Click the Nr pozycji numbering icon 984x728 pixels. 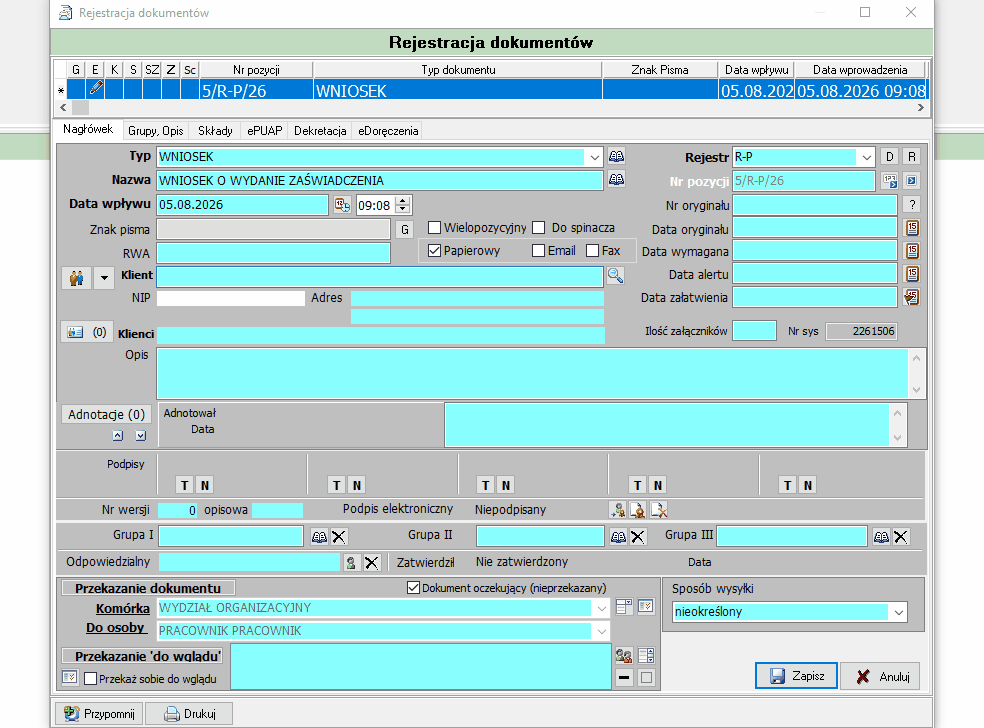pyautogui.click(x=890, y=181)
